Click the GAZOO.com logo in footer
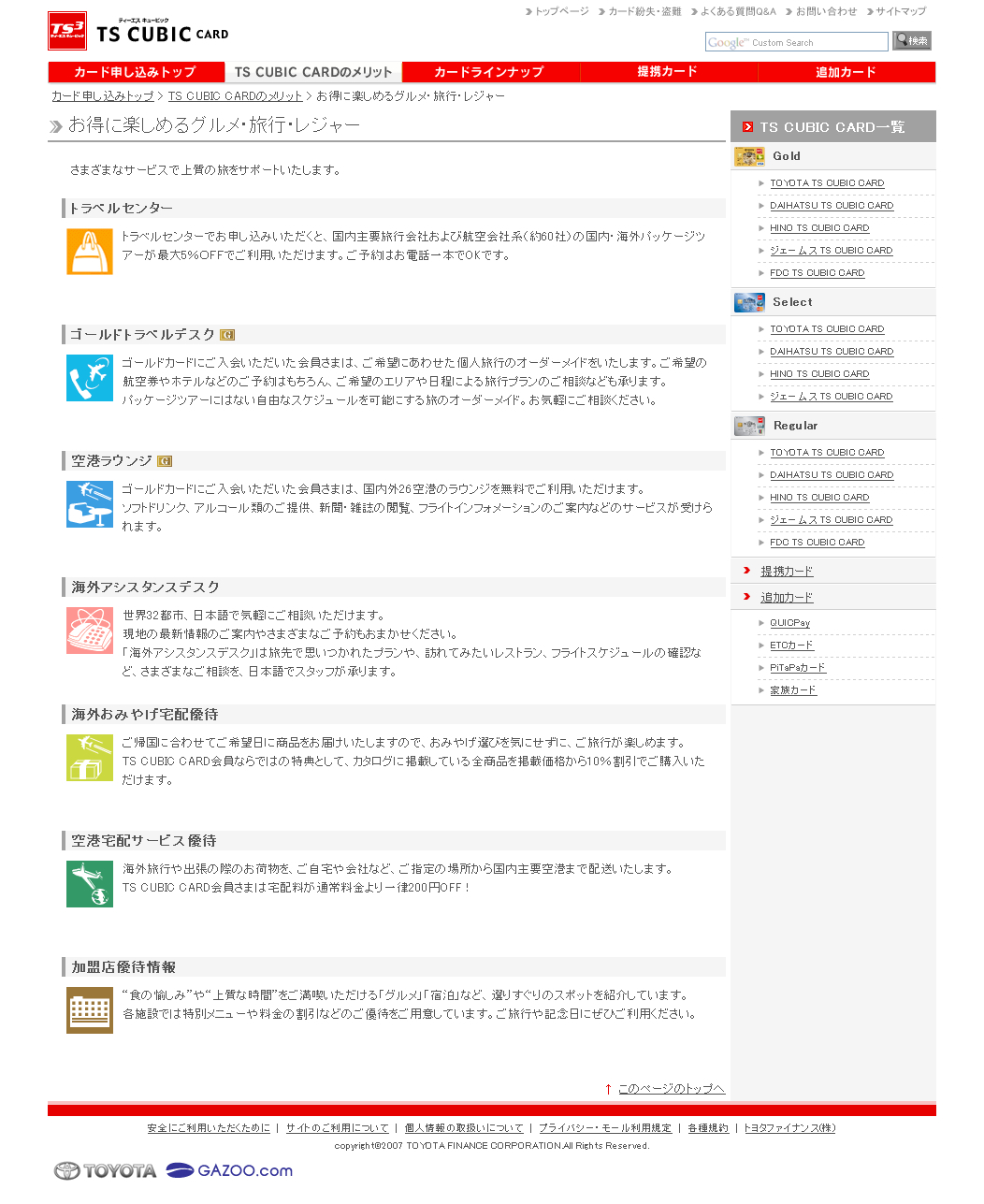 [229, 1170]
